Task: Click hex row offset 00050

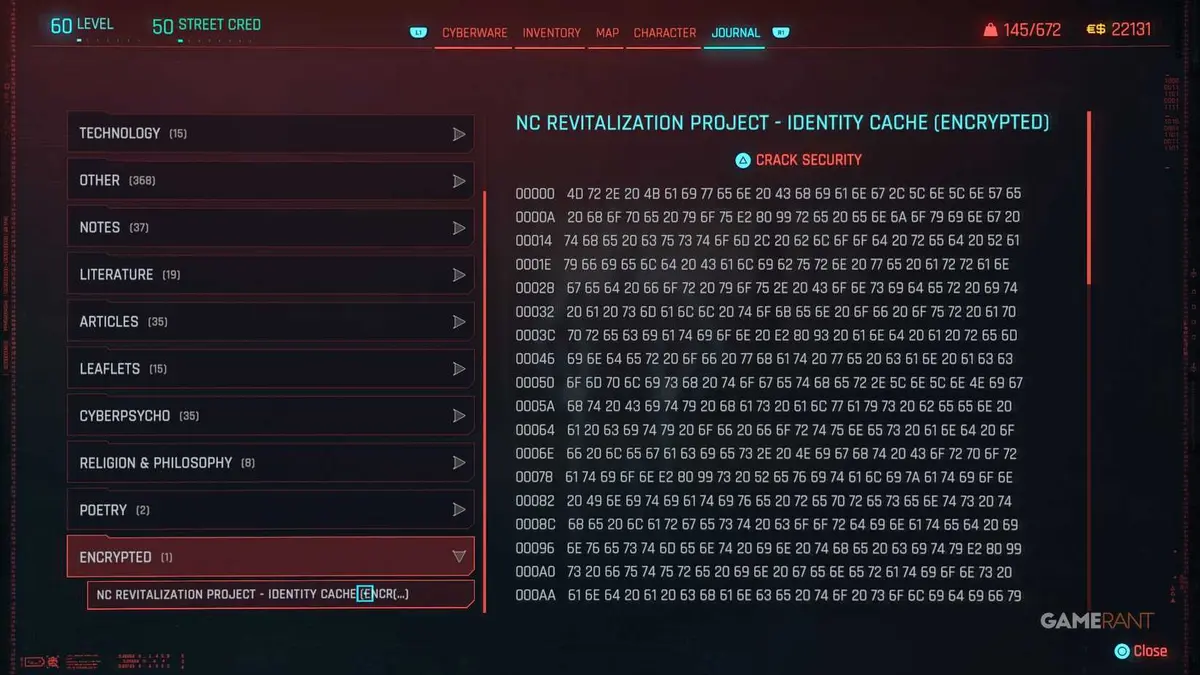Action: (535, 383)
